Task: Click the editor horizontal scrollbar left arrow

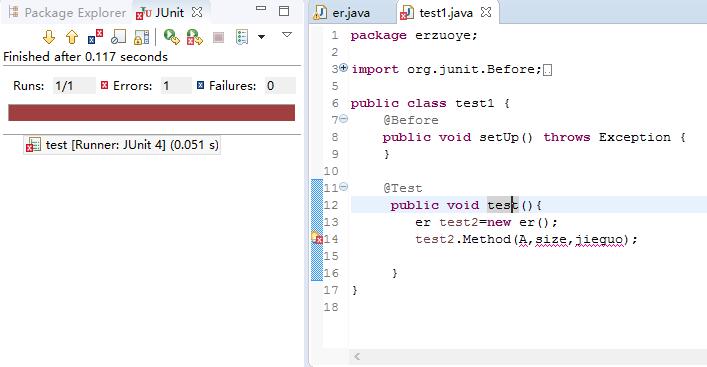Action: pyautogui.click(x=357, y=357)
